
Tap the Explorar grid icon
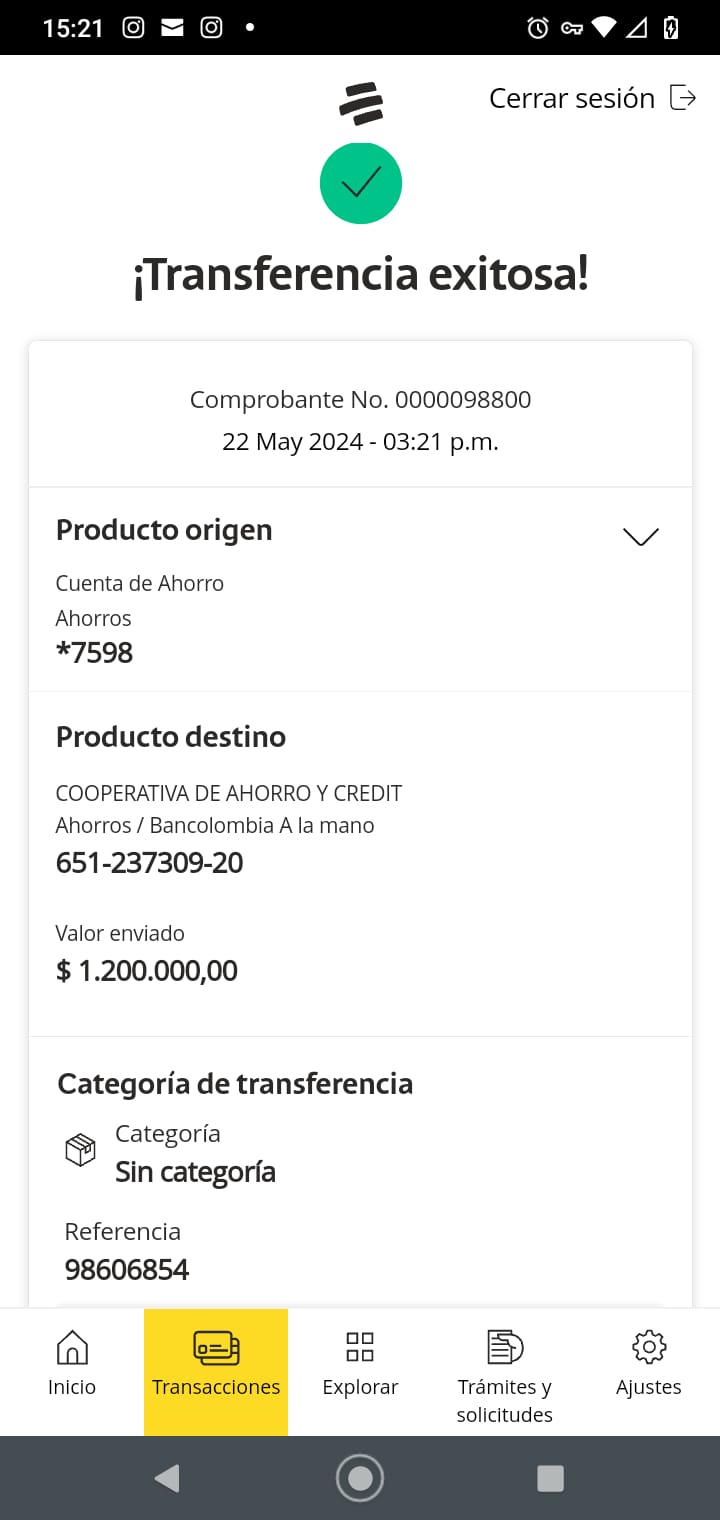click(360, 1347)
